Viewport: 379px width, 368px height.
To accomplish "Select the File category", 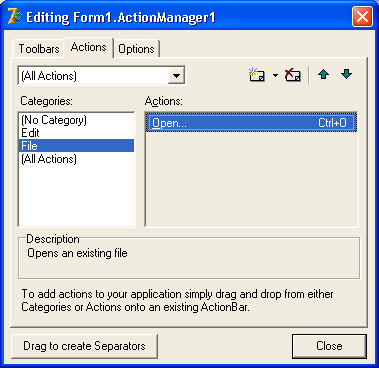I will click(x=77, y=146).
